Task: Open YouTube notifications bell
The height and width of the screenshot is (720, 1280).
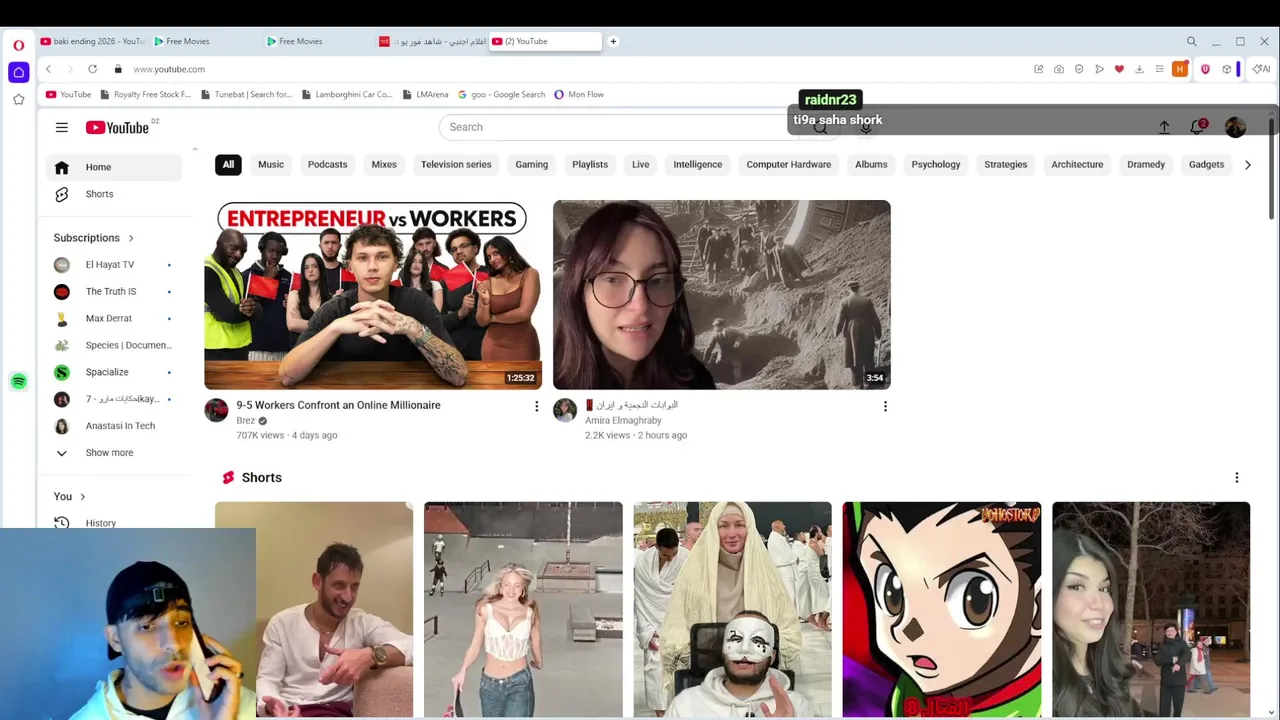Action: pos(1197,127)
